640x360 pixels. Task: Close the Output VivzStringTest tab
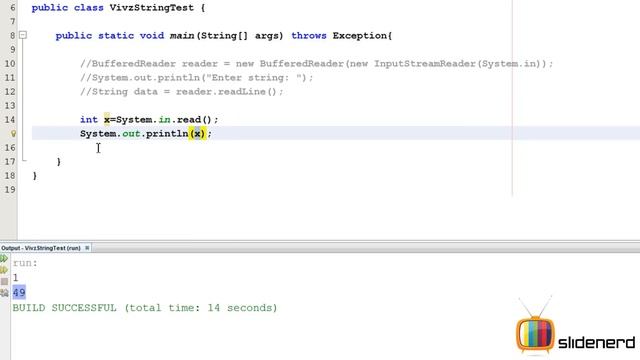coord(87,248)
